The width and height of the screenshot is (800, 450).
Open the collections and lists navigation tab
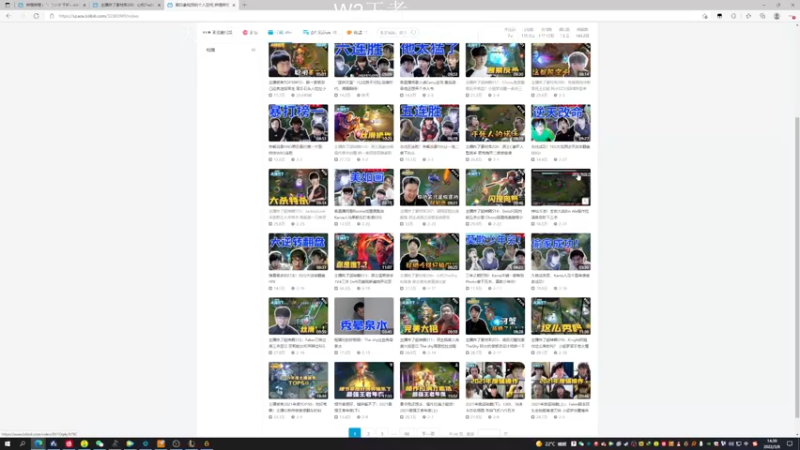coord(320,32)
